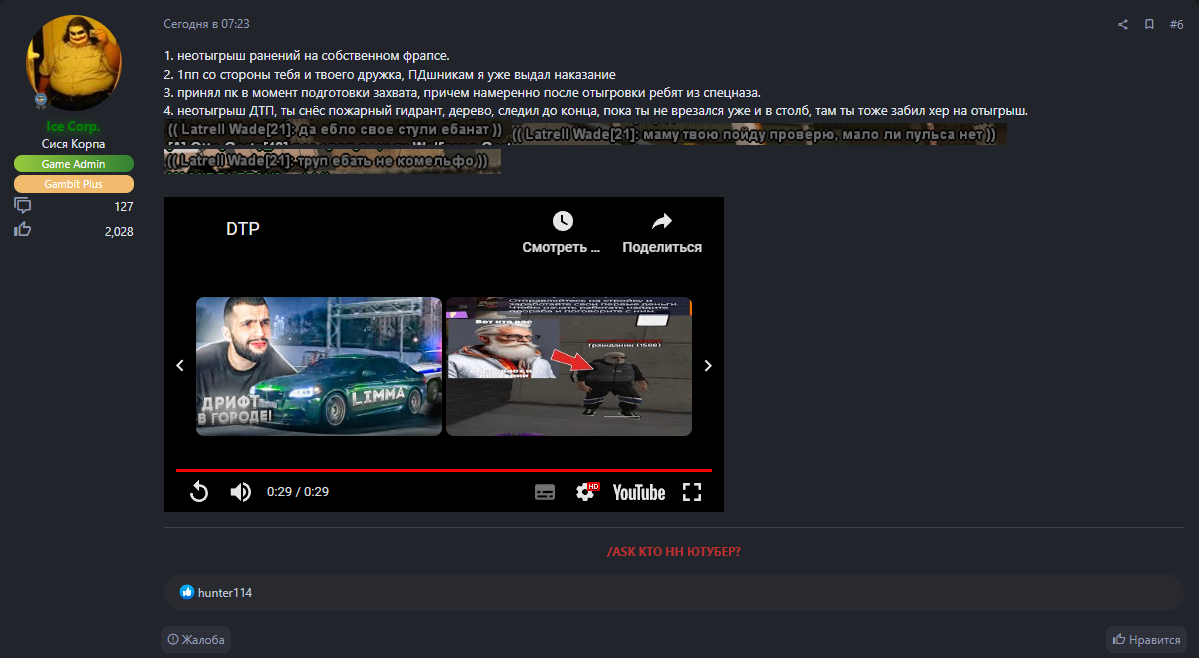Click the share icon in post header
This screenshot has width=1199, height=658.
(x=1123, y=24)
